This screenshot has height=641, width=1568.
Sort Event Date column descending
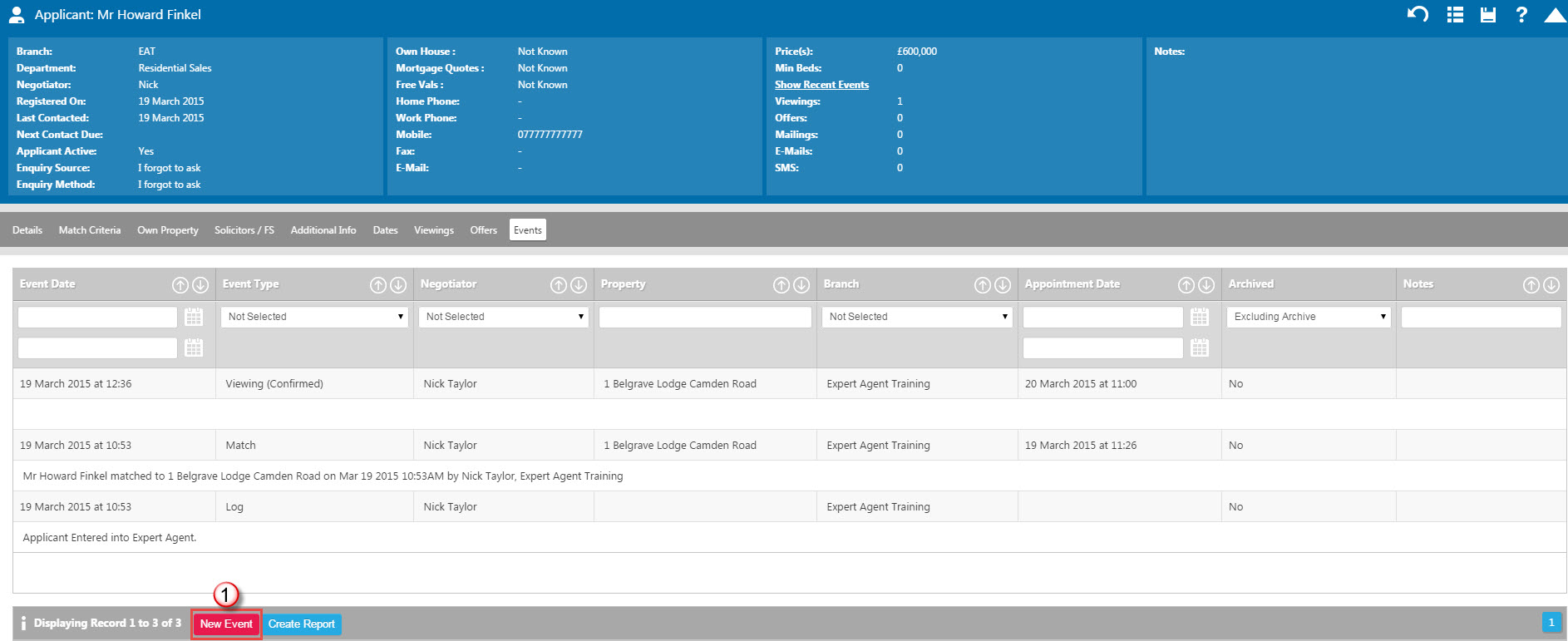200,285
